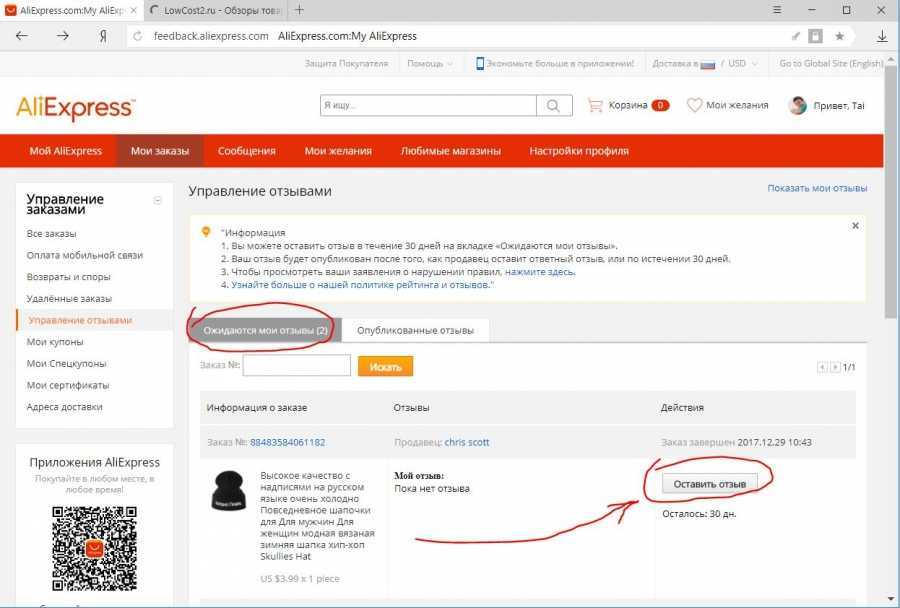This screenshot has height=608, width=900.
Task: Bookmark the page with the star icon
Action: pyautogui.click(x=839, y=36)
